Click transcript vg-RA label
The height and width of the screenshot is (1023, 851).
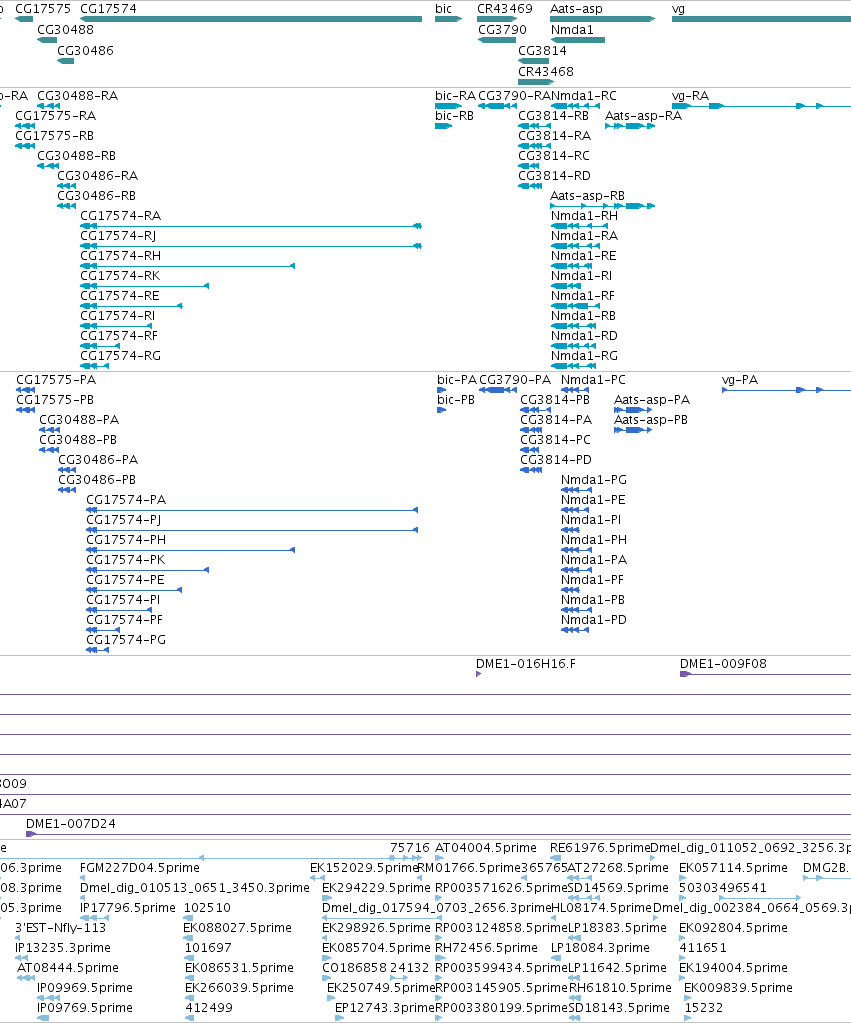coord(690,96)
